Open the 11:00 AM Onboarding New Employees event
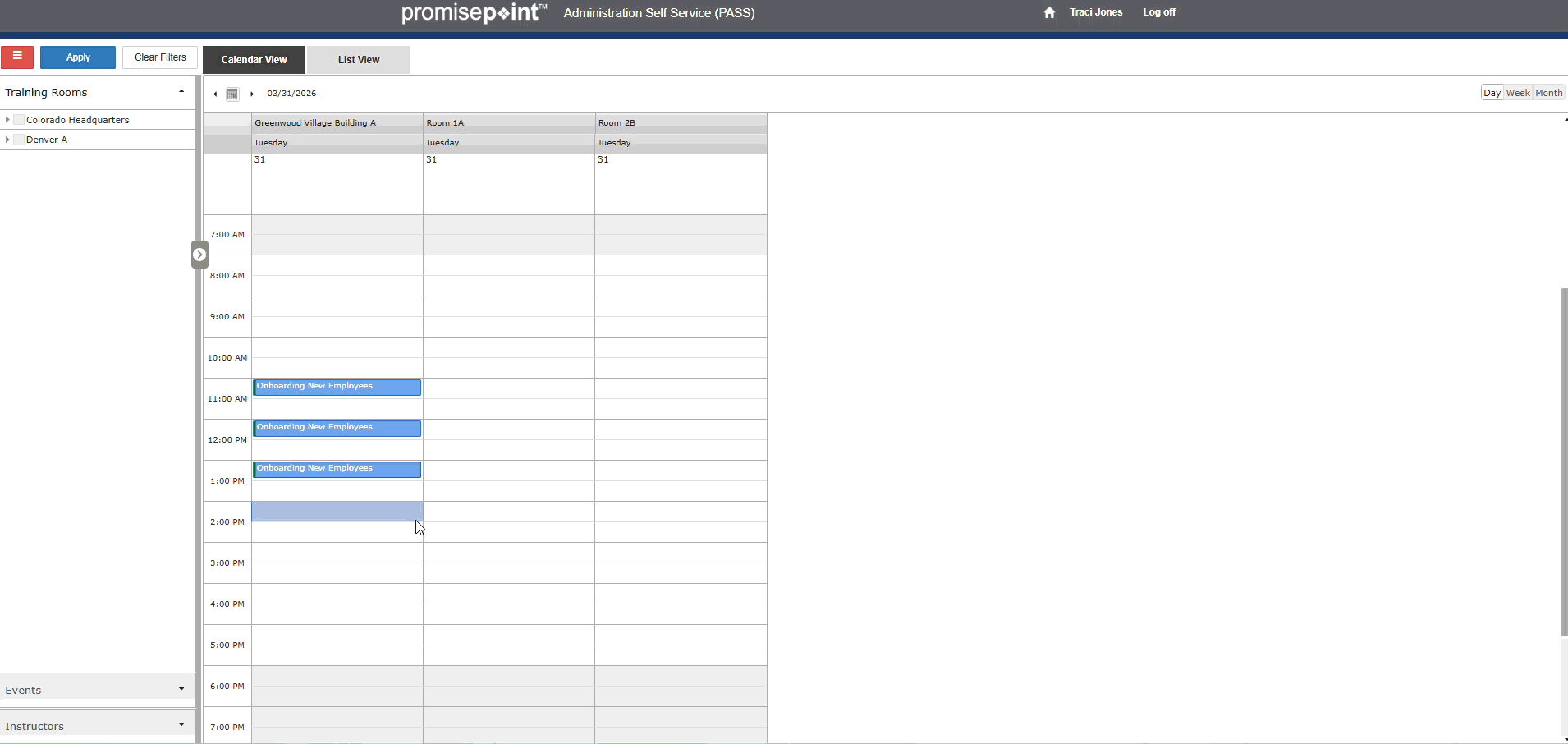The height and width of the screenshot is (744, 1568). tap(337, 387)
